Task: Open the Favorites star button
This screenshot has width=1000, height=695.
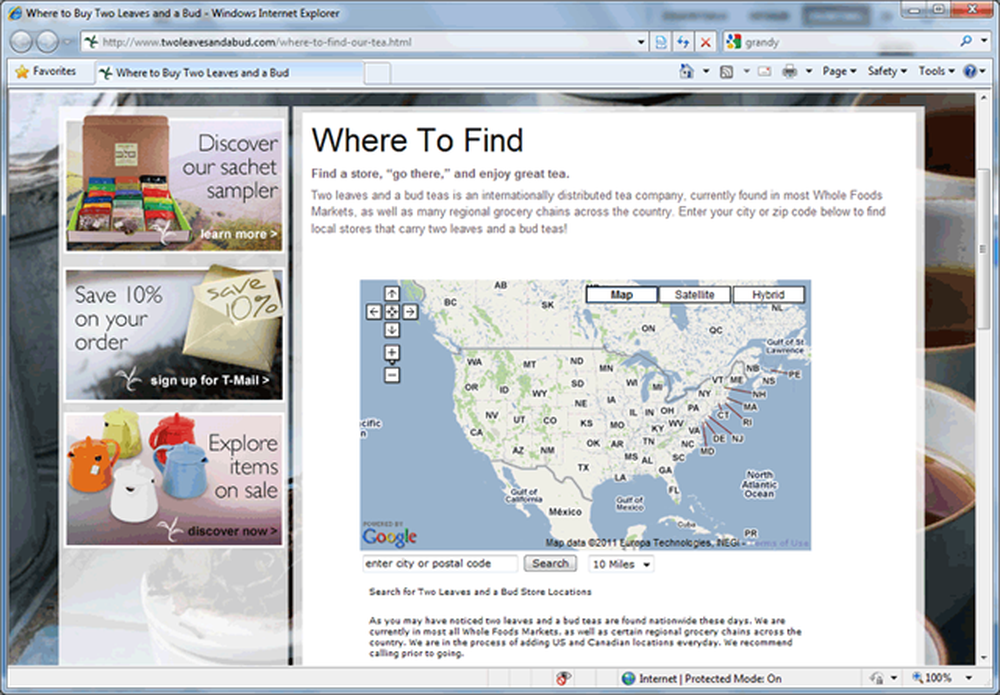Action: point(45,71)
